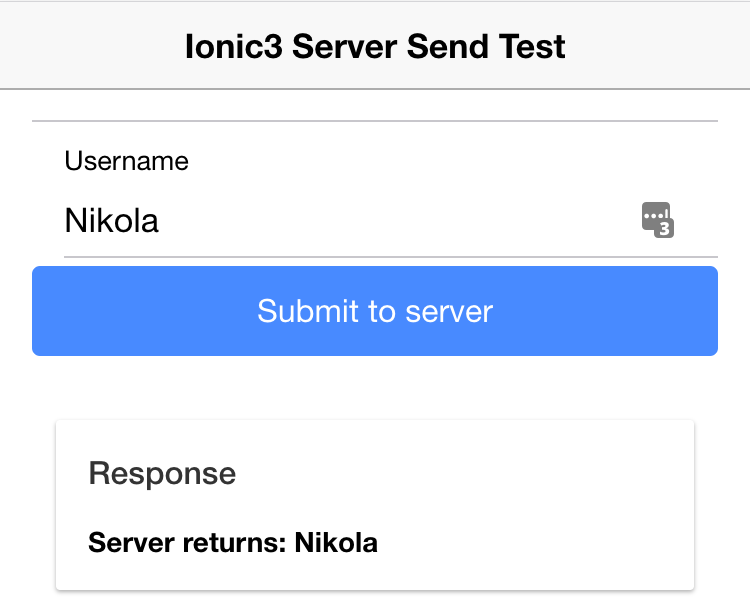
Task: Click the password manager icon in Username field
Action: click(658, 220)
